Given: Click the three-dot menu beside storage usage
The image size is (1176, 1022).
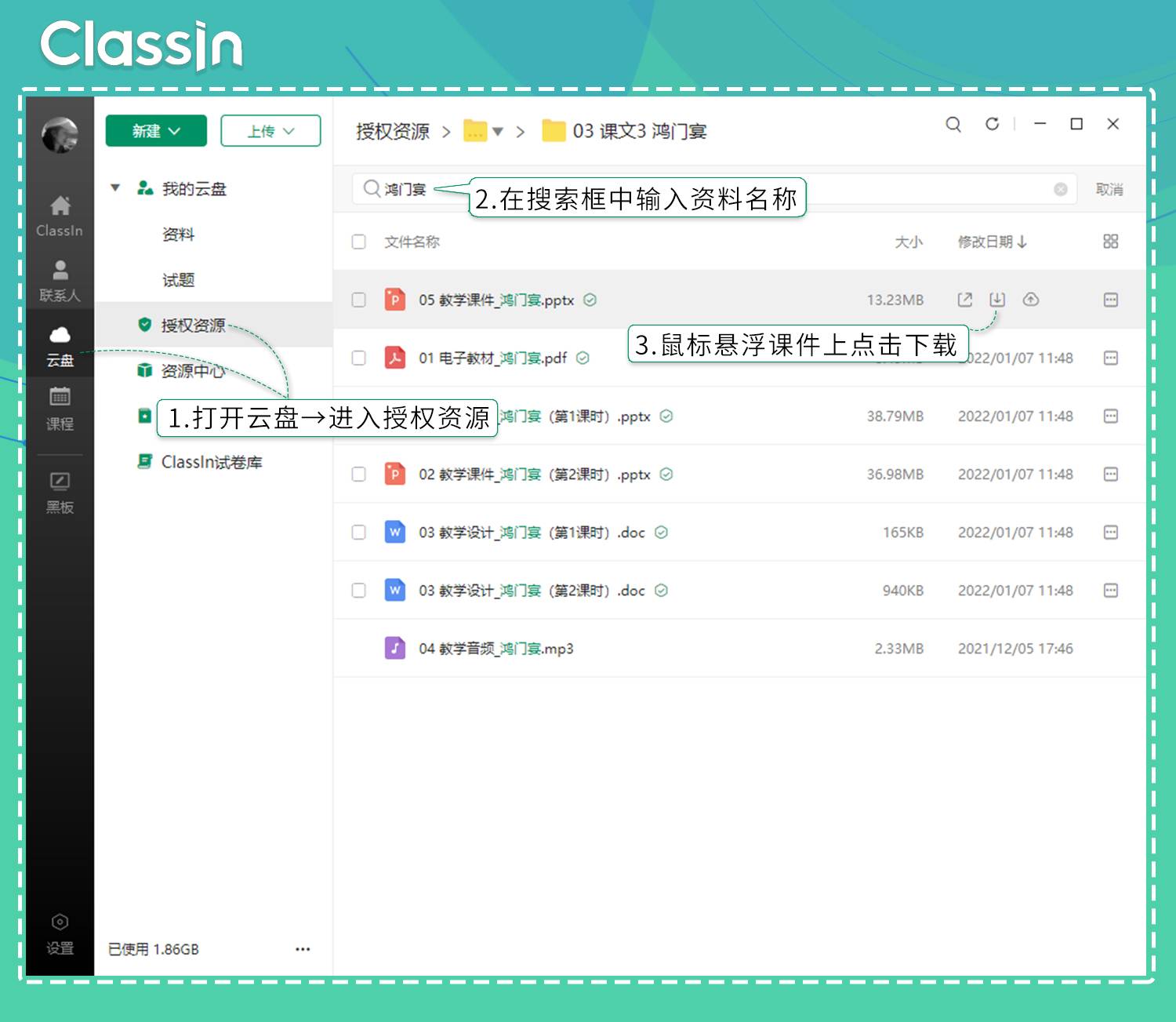Looking at the screenshot, I should 303,949.
